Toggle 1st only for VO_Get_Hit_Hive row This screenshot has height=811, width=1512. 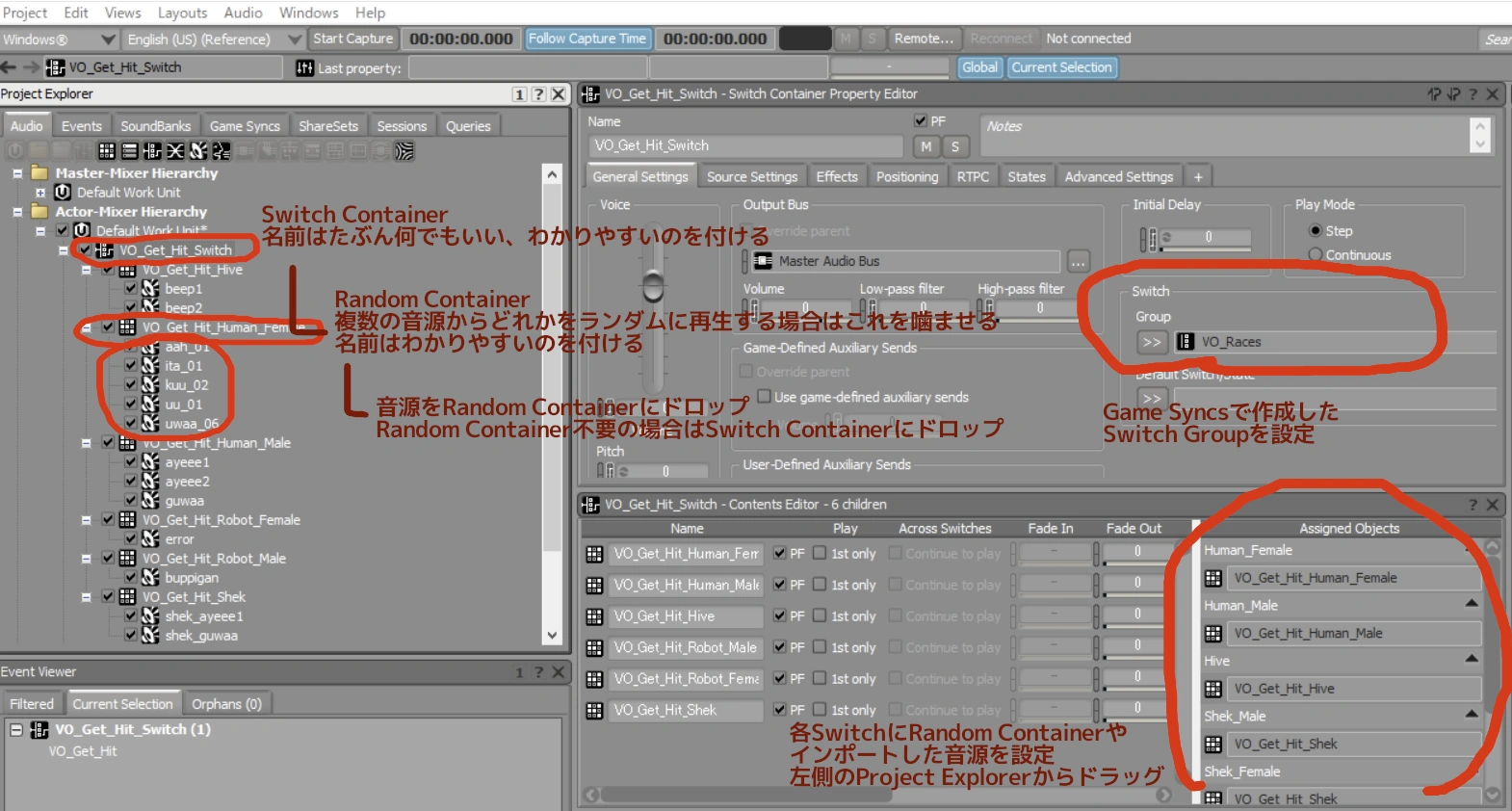(820, 616)
